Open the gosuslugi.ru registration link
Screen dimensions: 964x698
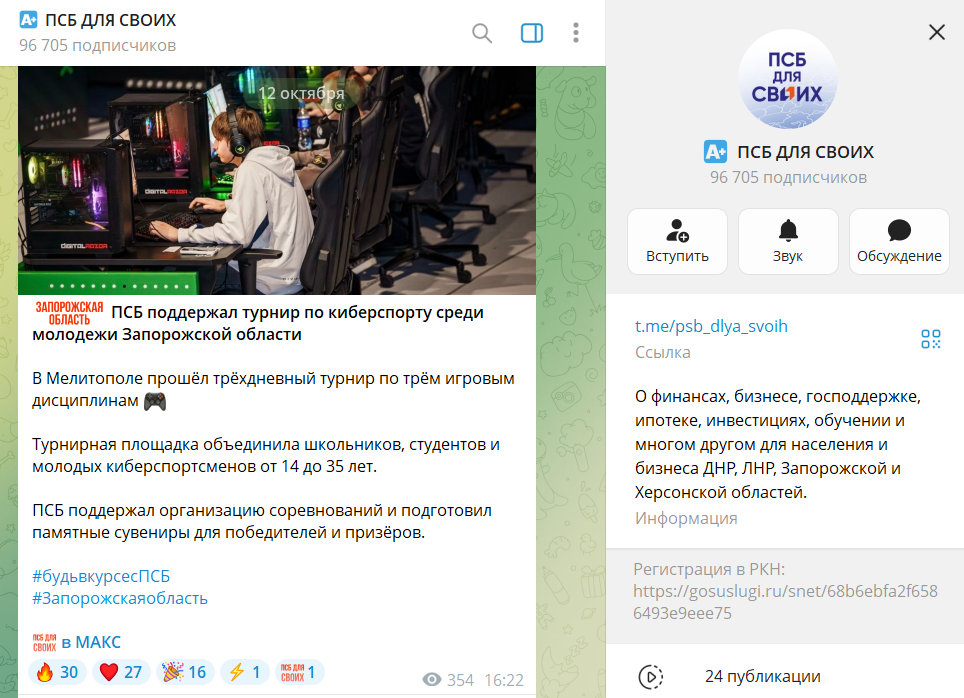785,602
